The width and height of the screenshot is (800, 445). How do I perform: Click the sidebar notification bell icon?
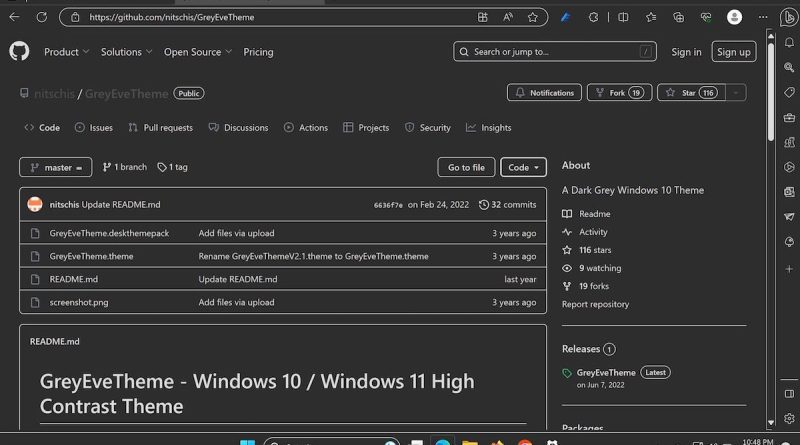point(789,43)
